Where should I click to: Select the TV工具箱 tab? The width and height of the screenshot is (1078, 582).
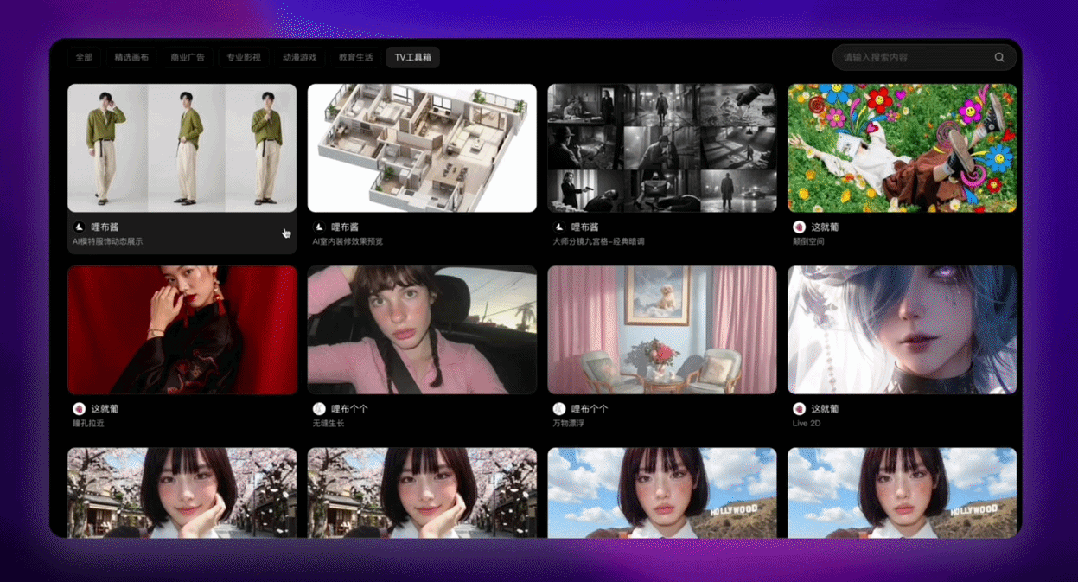pos(414,58)
